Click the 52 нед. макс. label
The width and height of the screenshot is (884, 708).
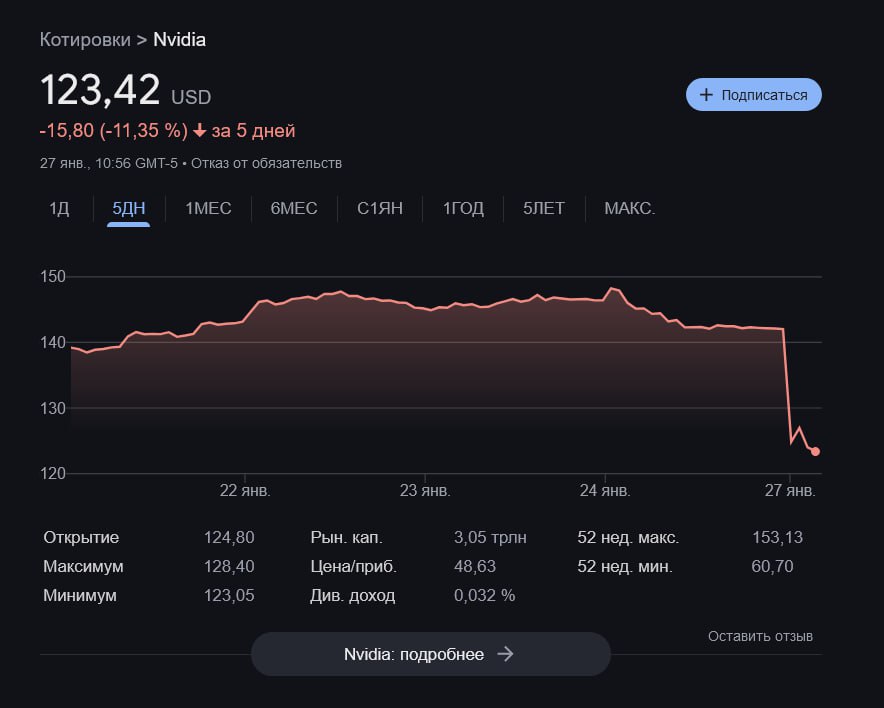[628, 537]
